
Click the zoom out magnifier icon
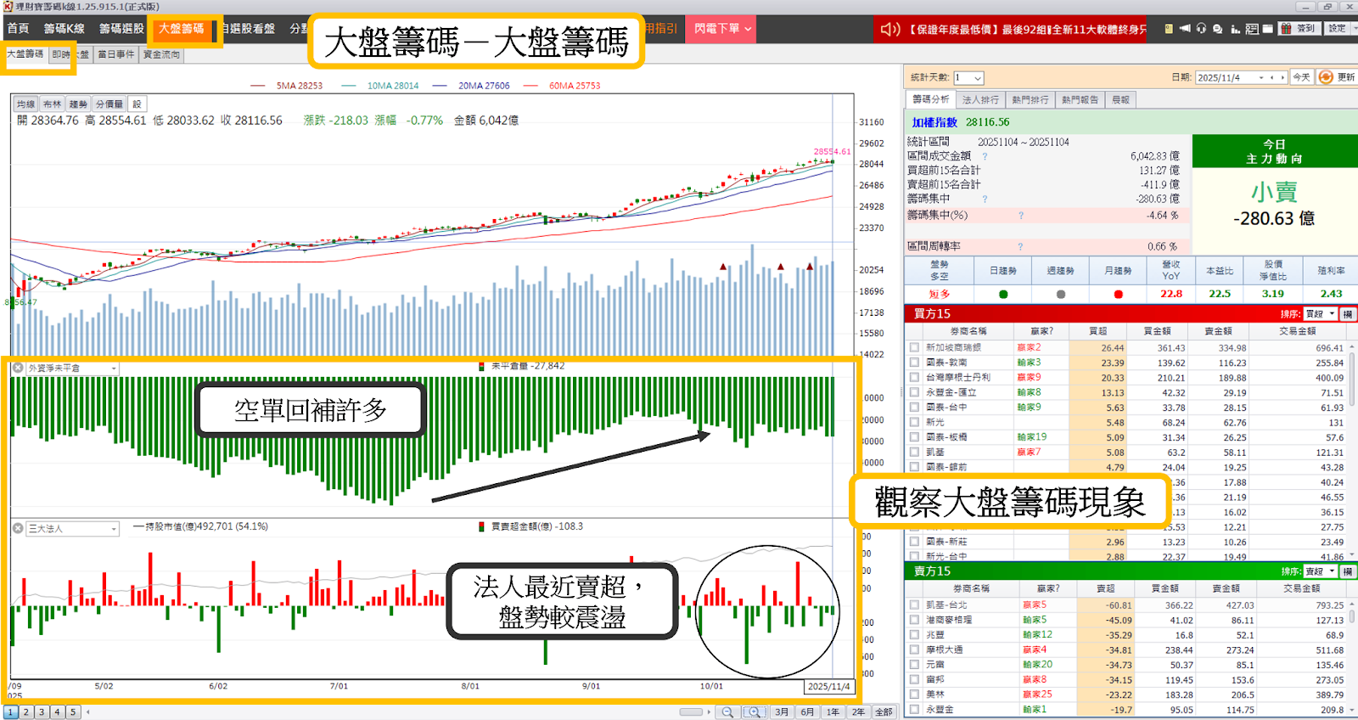pos(727,712)
